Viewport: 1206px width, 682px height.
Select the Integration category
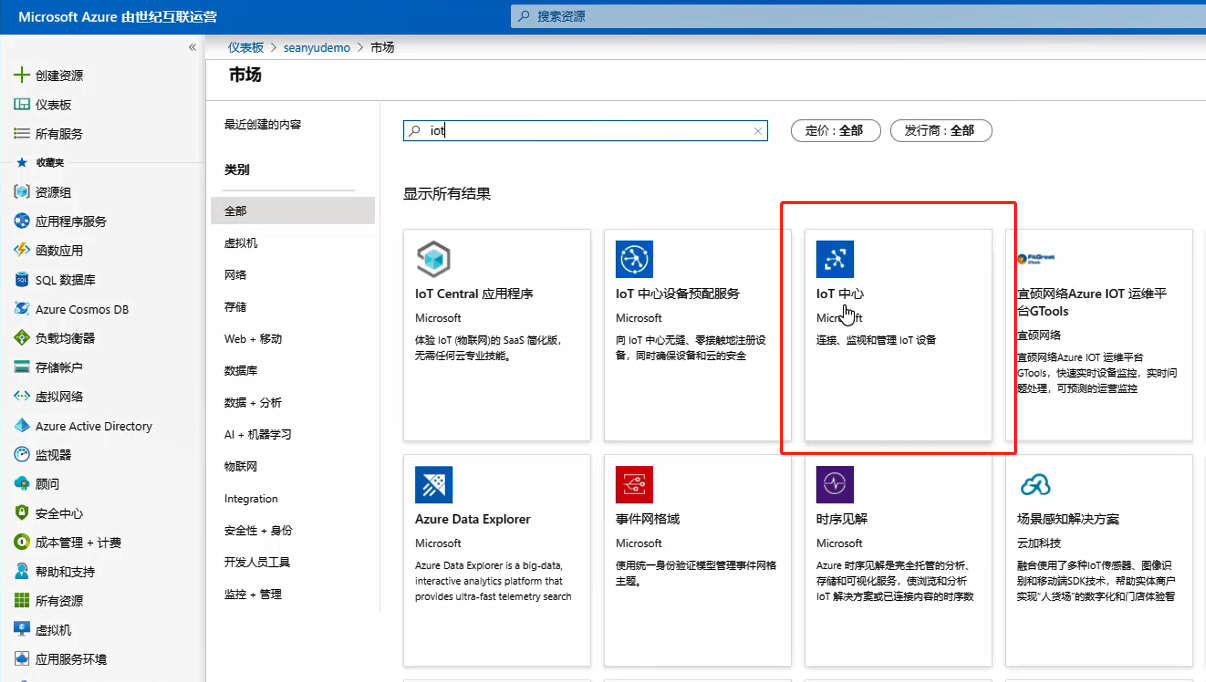251,498
